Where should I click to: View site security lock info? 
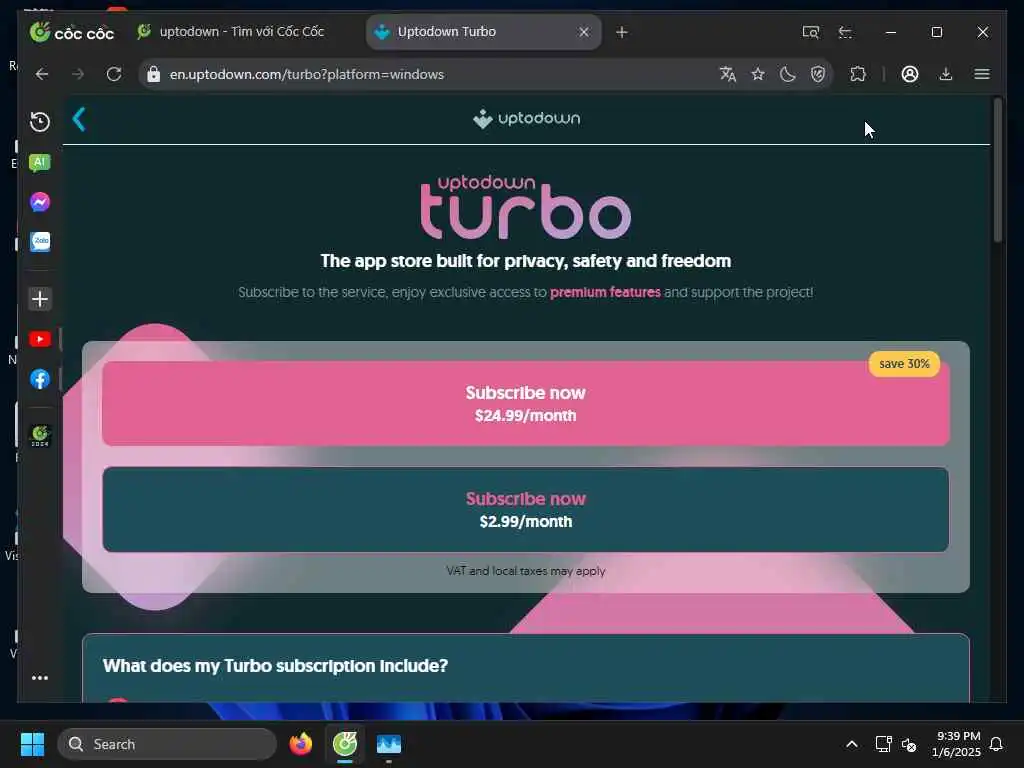coord(153,74)
